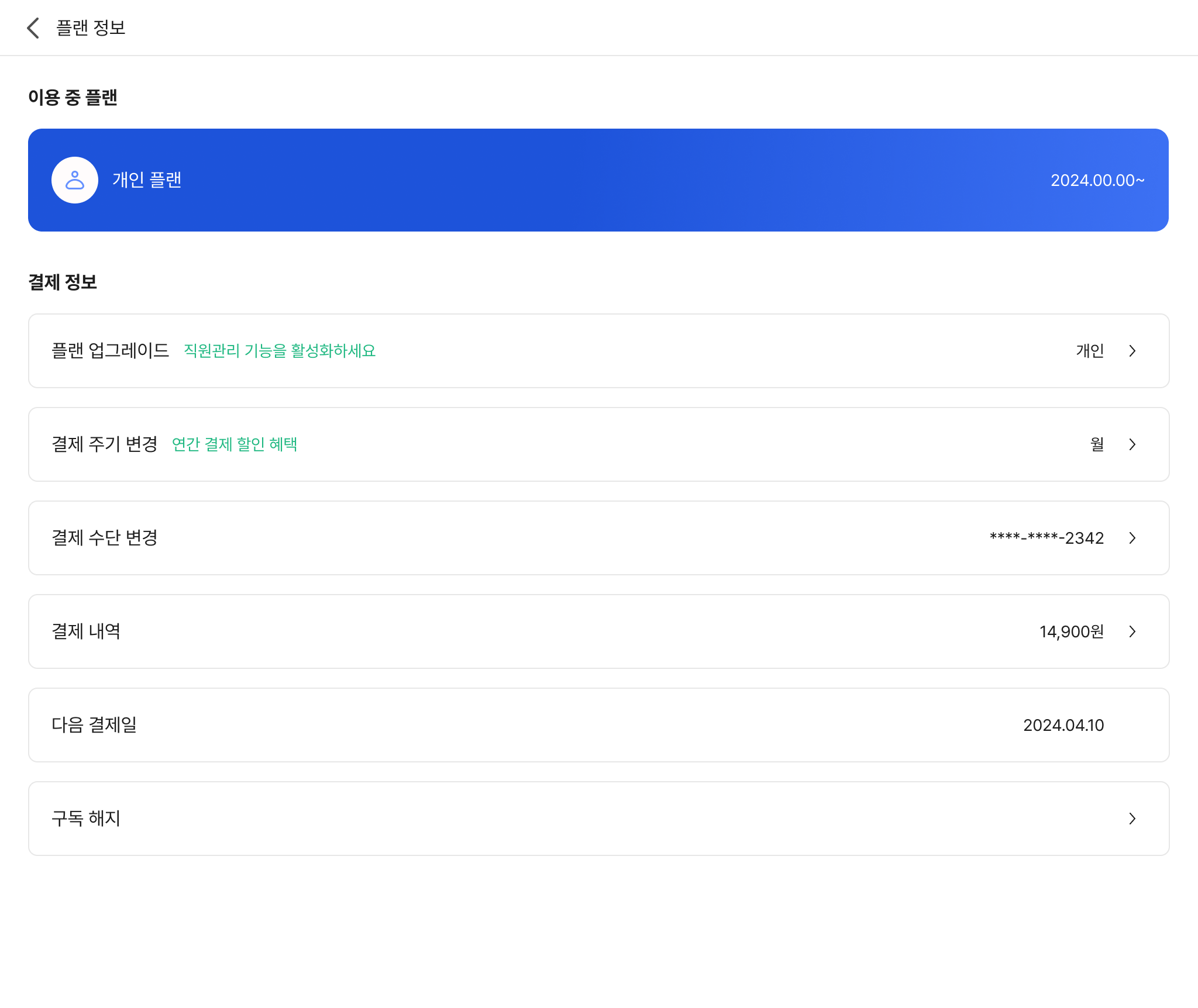Click the 이용 중 플랜 heading
Image resolution: width=1198 pixels, height=1008 pixels.
pyautogui.click(x=73, y=97)
